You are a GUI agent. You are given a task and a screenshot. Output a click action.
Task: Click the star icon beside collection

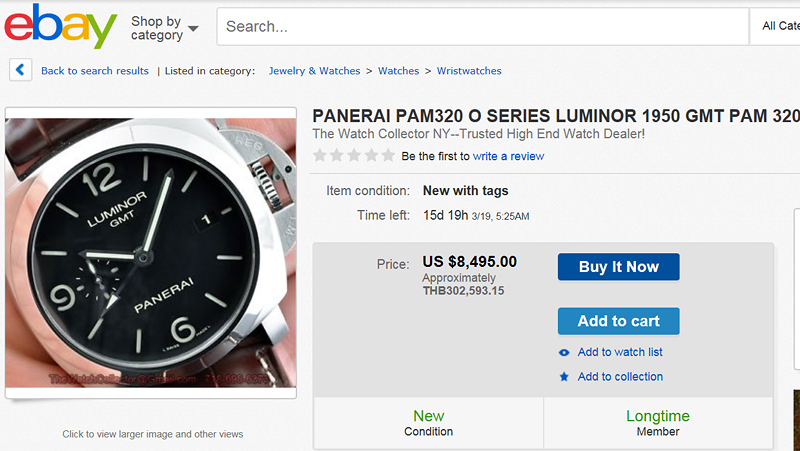pos(564,377)
